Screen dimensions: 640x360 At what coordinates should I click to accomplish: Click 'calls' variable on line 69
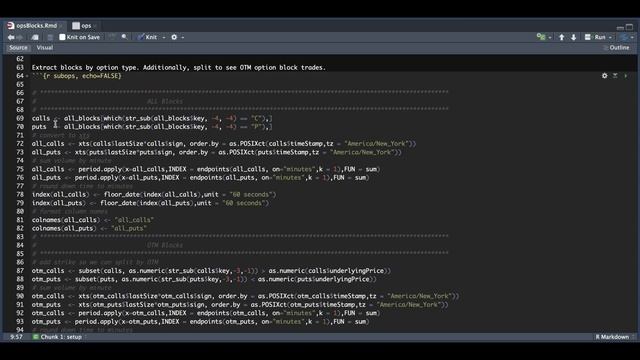point(41,118)
